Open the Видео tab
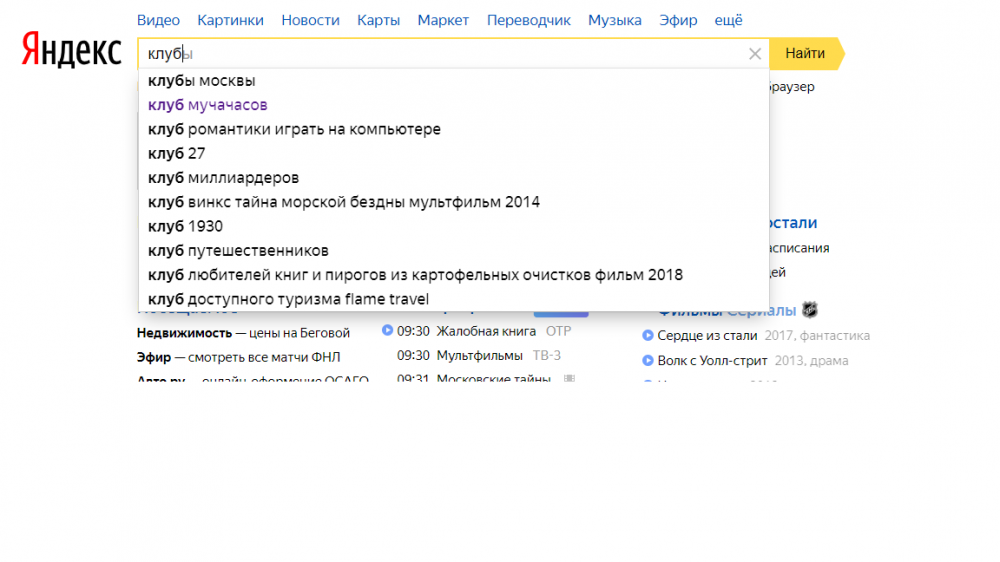The height and width of the screenshot is (562, 1000). pos(158,20)
